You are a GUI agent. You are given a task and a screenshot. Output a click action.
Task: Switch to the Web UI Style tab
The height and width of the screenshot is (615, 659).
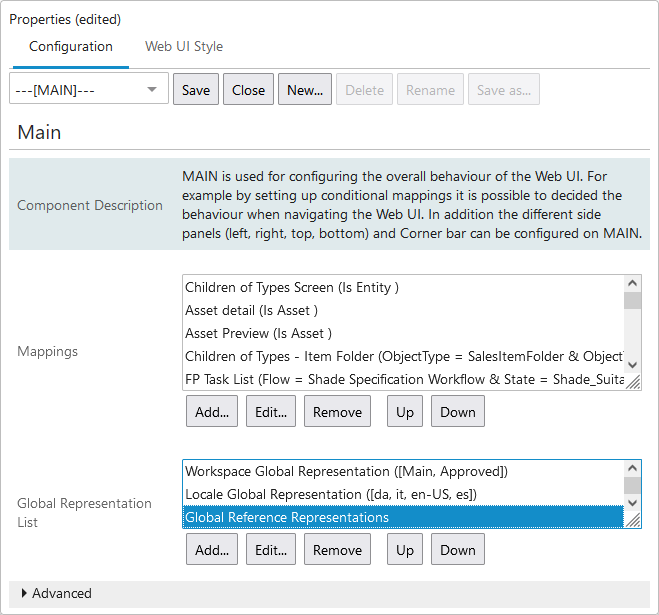pos(184,46)
